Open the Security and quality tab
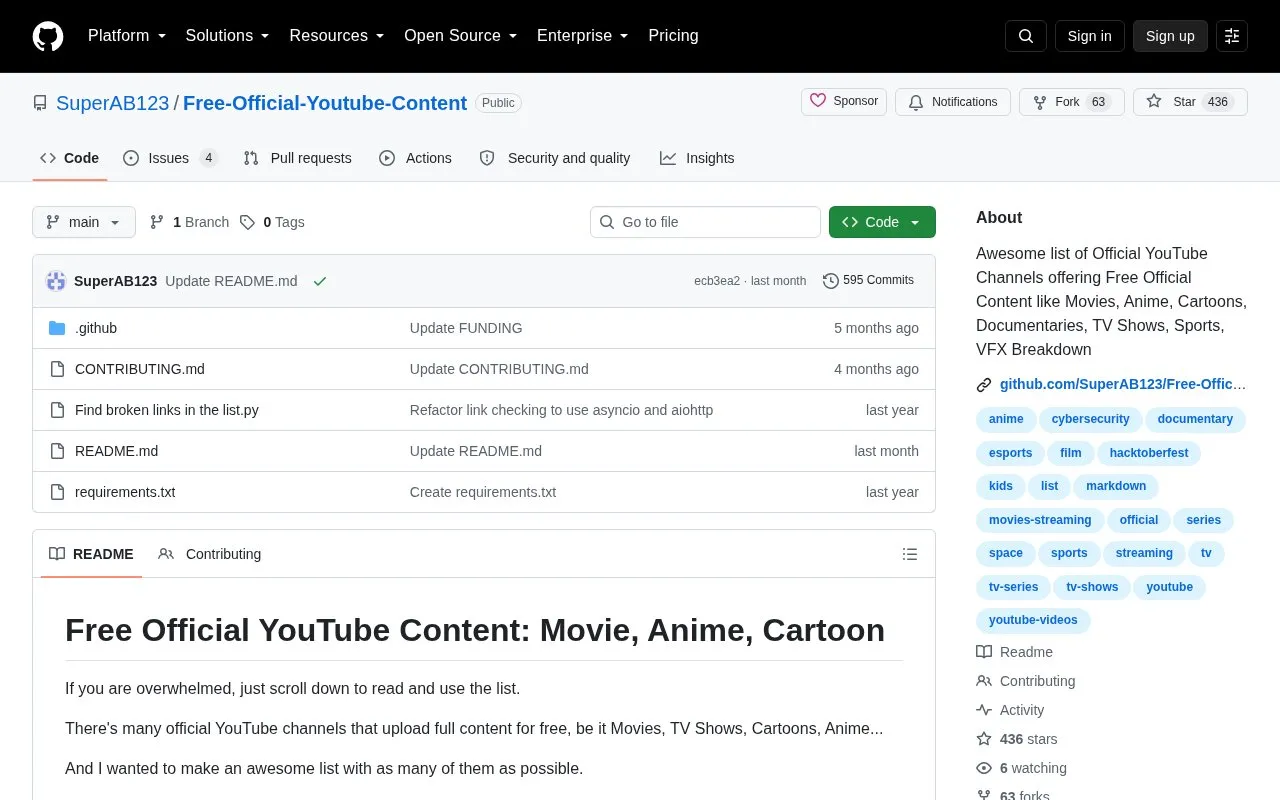 555,158
